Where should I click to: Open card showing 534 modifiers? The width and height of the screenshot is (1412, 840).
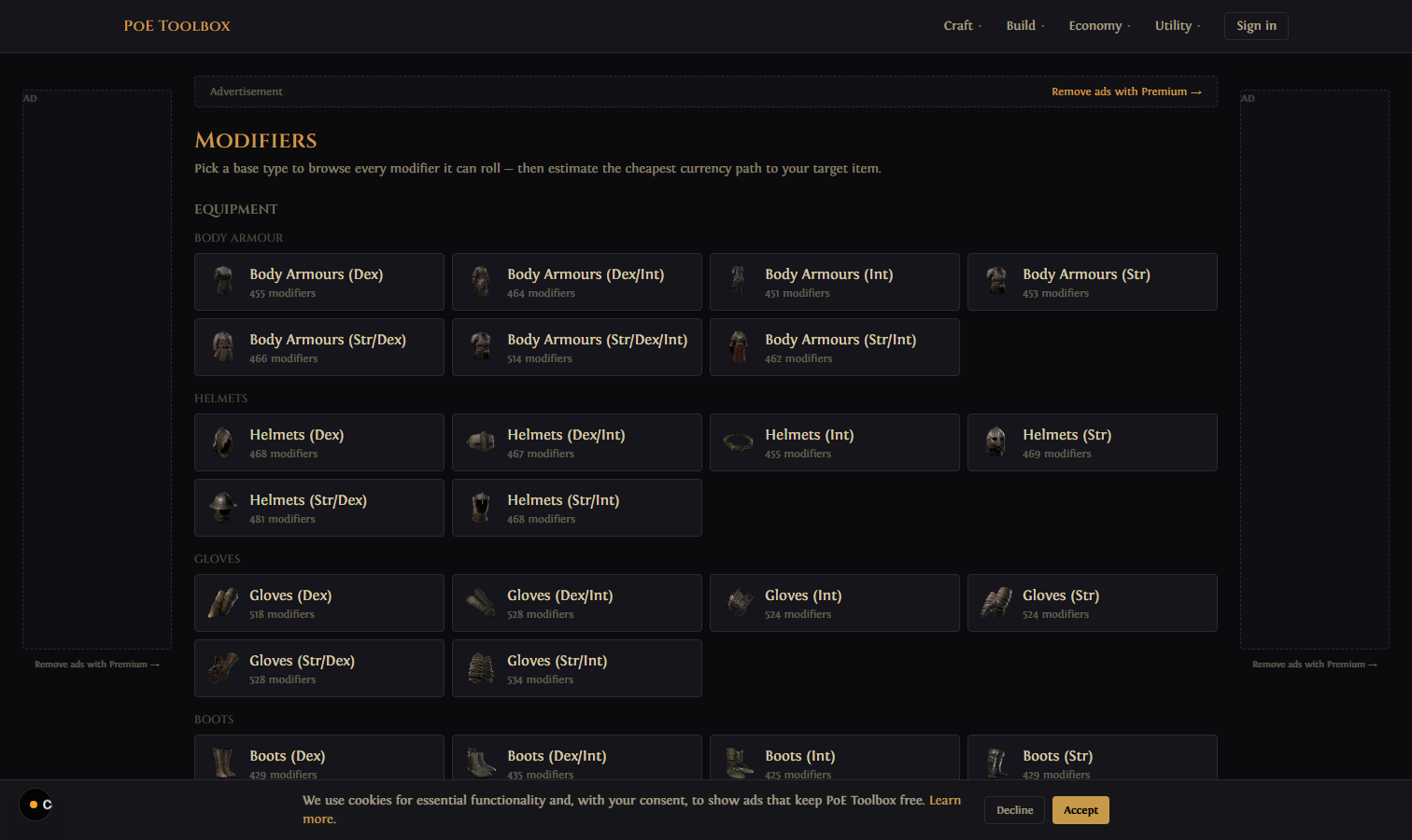(577, 668)
